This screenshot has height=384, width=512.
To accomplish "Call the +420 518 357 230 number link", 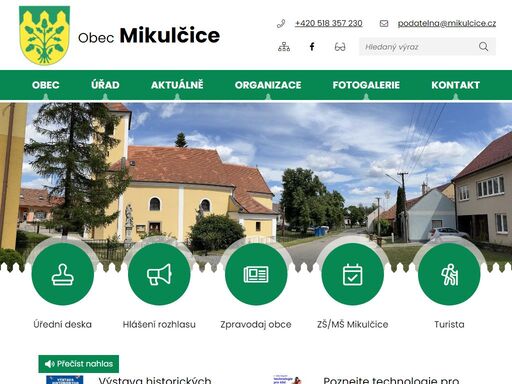I will click(329, 23).
